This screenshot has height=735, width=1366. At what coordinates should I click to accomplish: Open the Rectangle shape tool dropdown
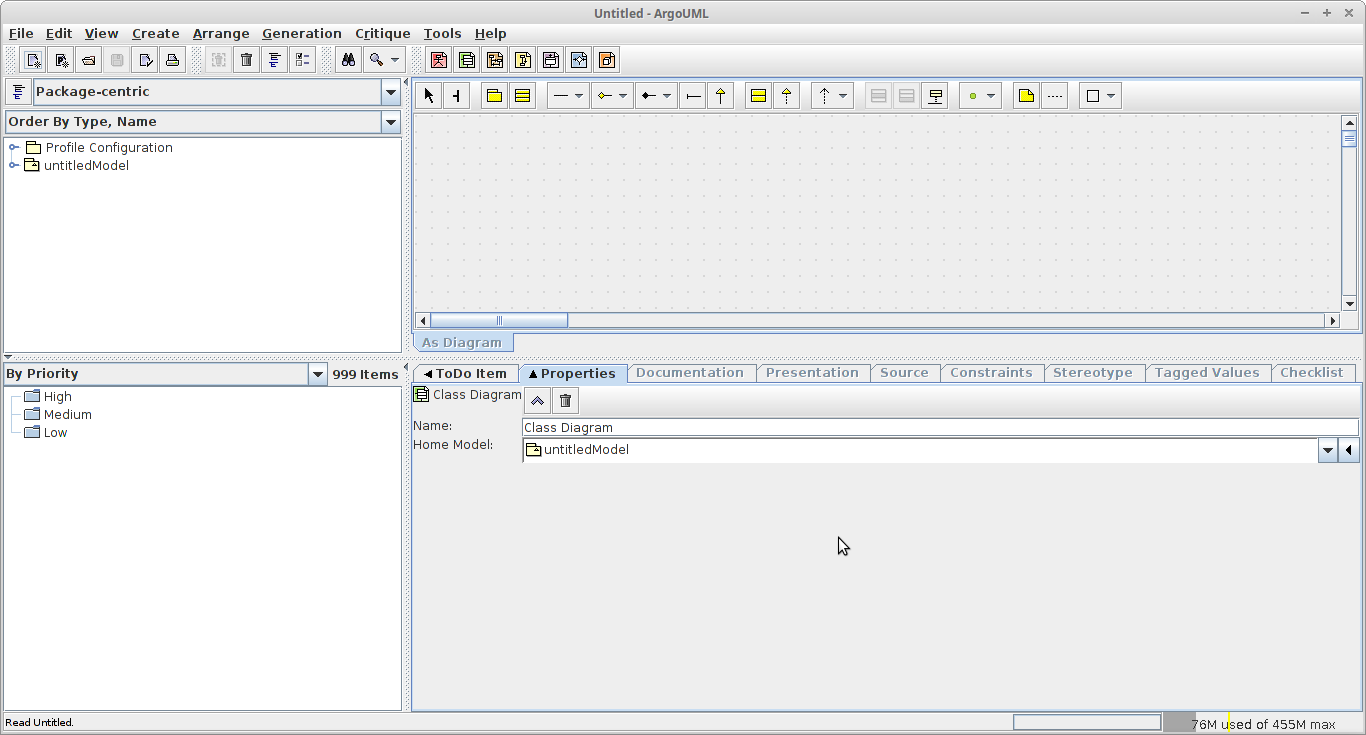coord(1110,96)
